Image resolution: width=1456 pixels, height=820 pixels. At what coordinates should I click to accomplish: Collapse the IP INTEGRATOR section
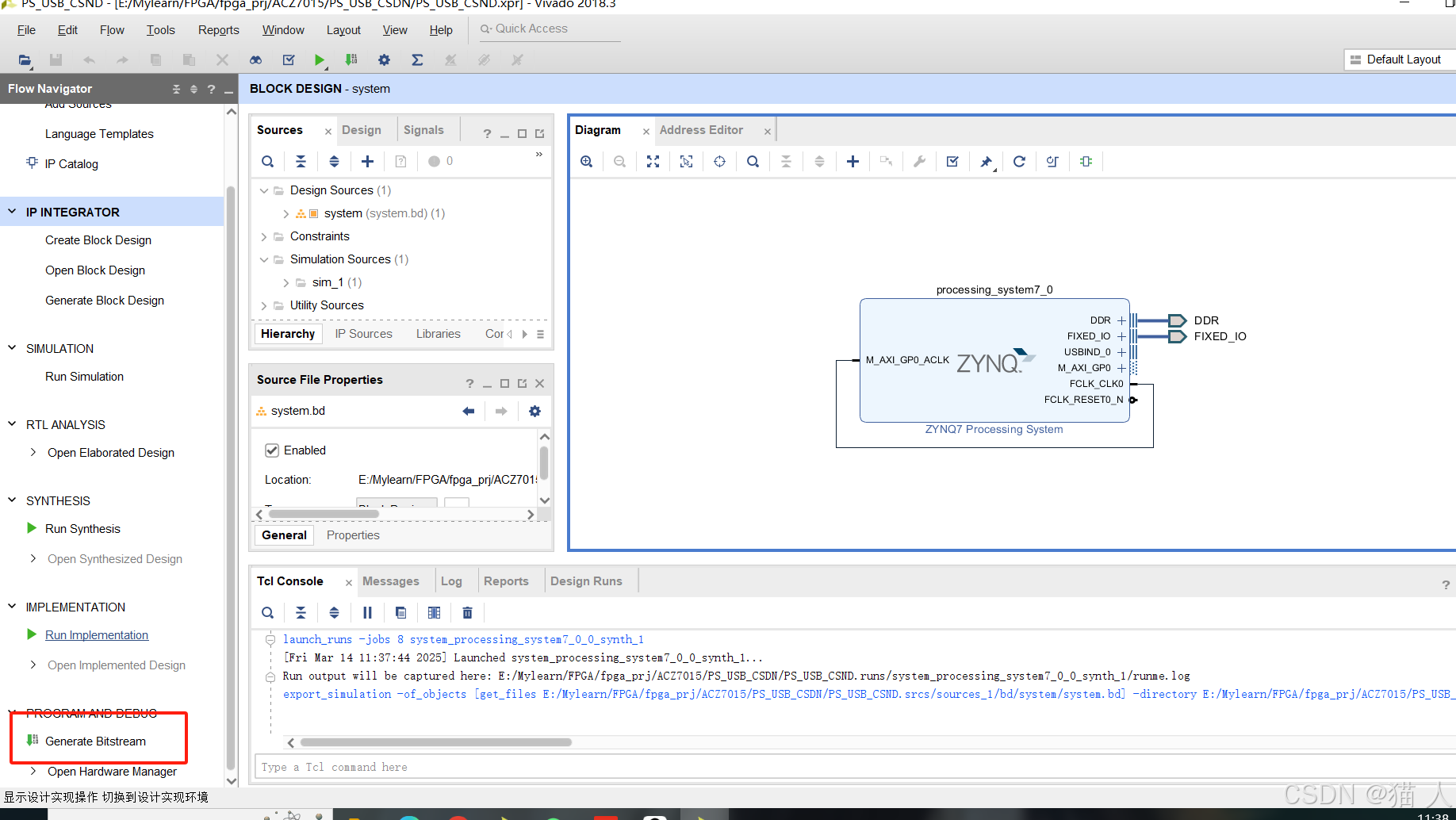pyautogui.click(x=12, y=212)
